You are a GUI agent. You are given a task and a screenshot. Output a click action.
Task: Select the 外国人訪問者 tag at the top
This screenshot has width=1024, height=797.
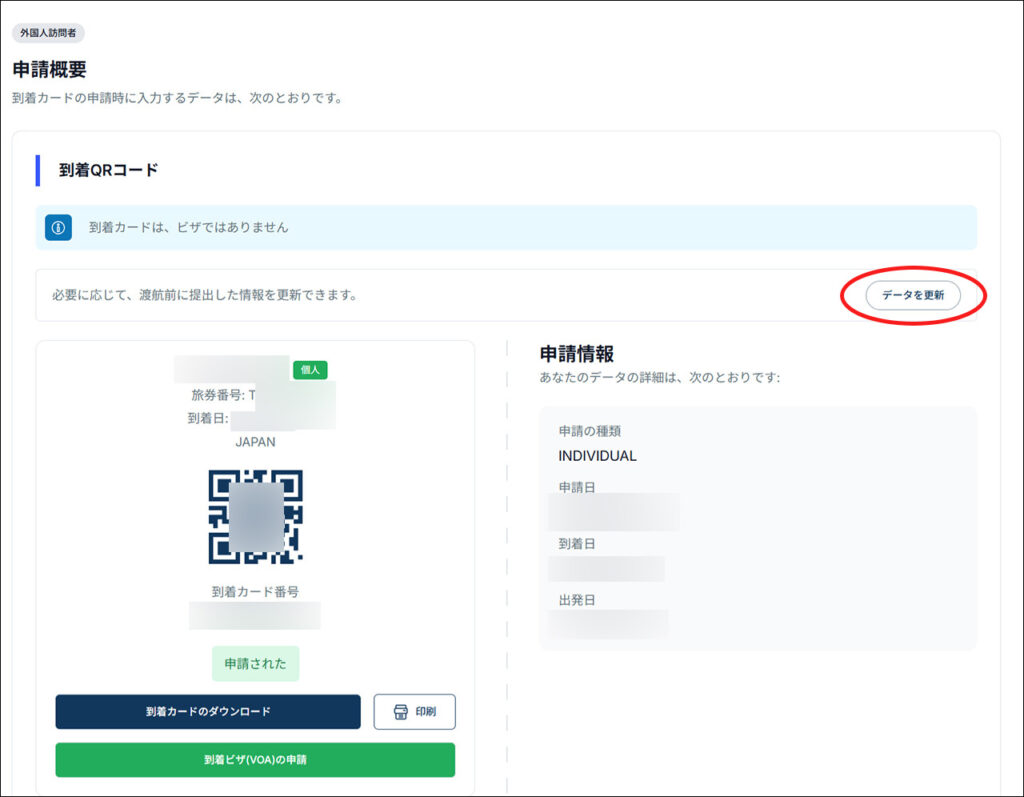point(47,32)
